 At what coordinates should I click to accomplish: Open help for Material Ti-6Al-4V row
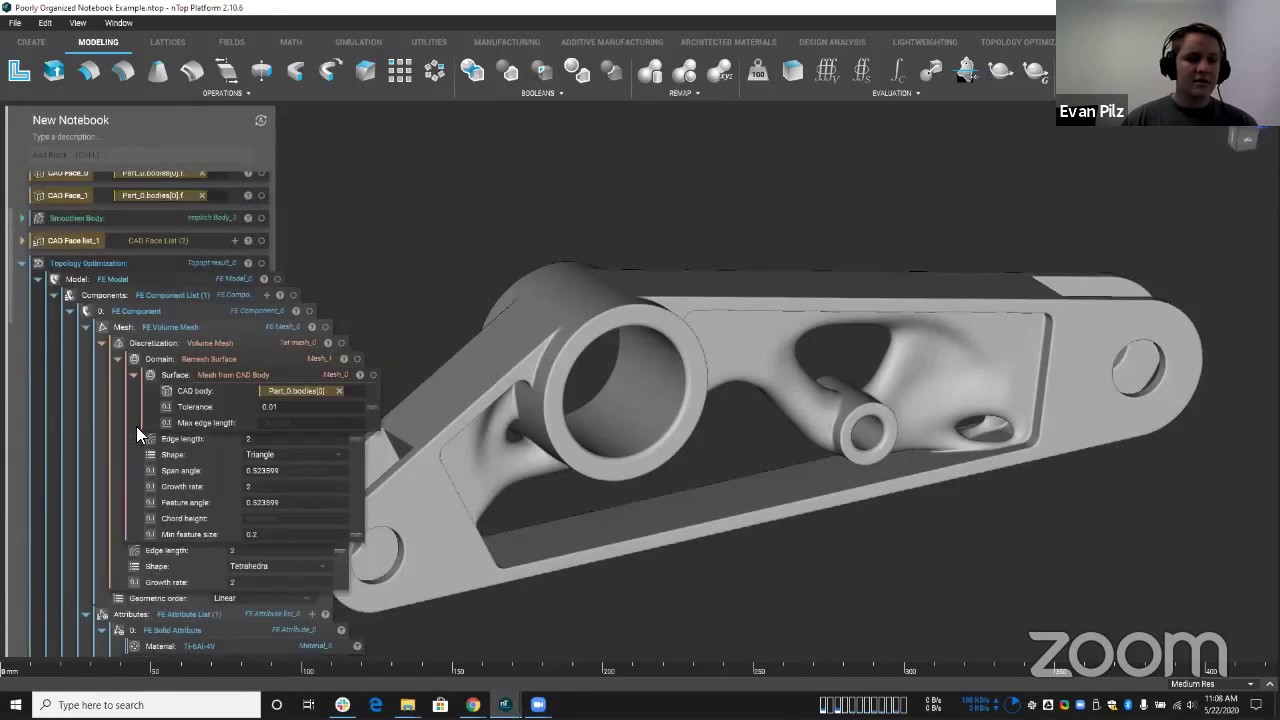pos(357,646)
